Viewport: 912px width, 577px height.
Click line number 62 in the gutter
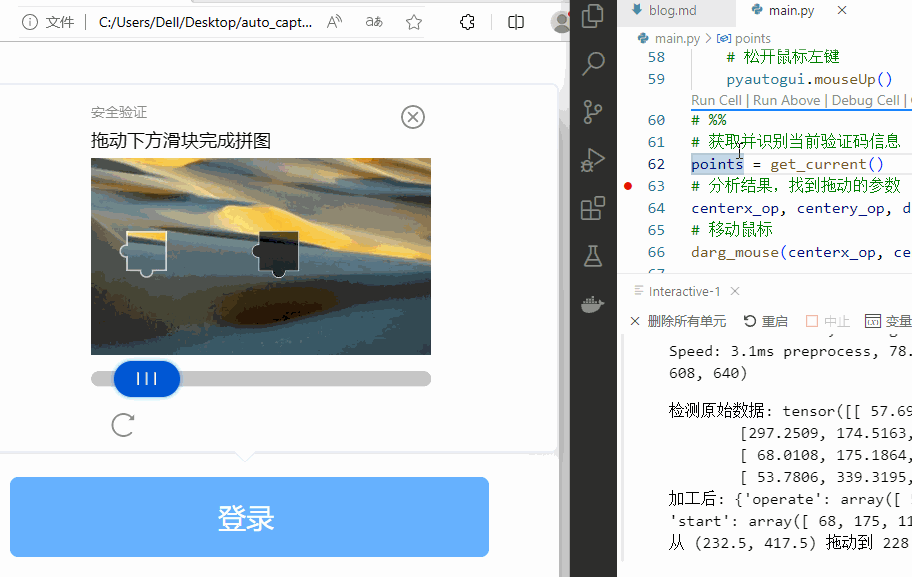point(656,164)
